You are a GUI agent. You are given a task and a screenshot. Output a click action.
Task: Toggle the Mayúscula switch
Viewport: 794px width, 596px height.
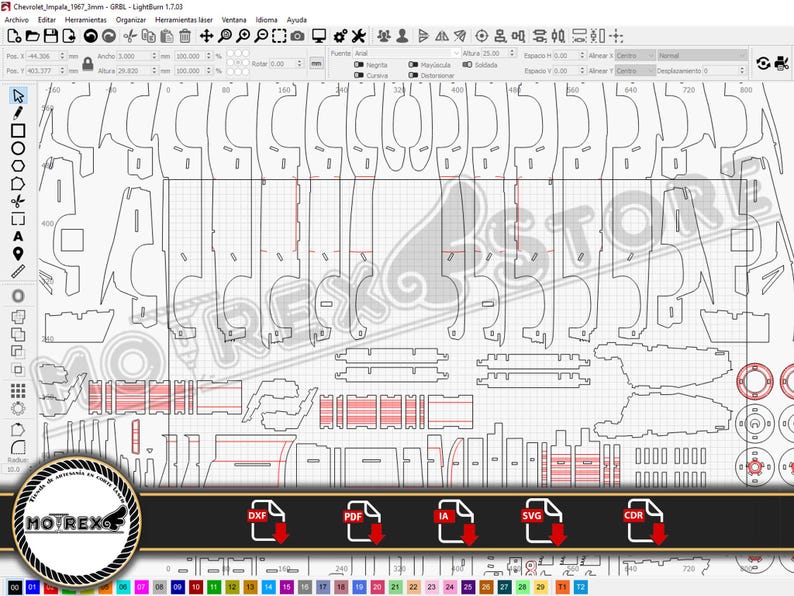[413, 65]
